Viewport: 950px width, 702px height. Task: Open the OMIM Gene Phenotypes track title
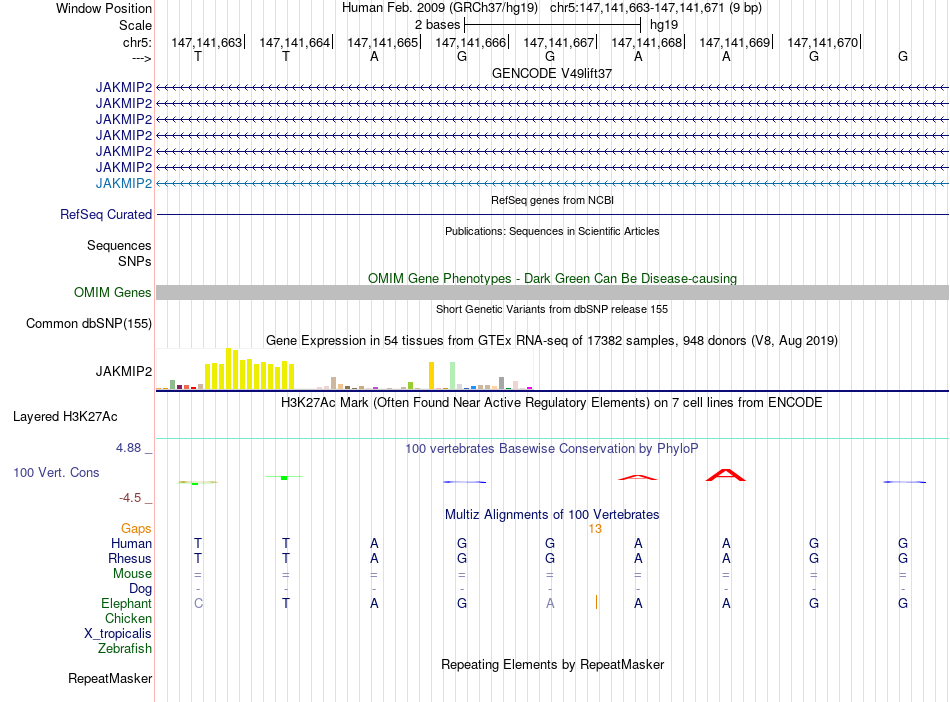[552, 279]
